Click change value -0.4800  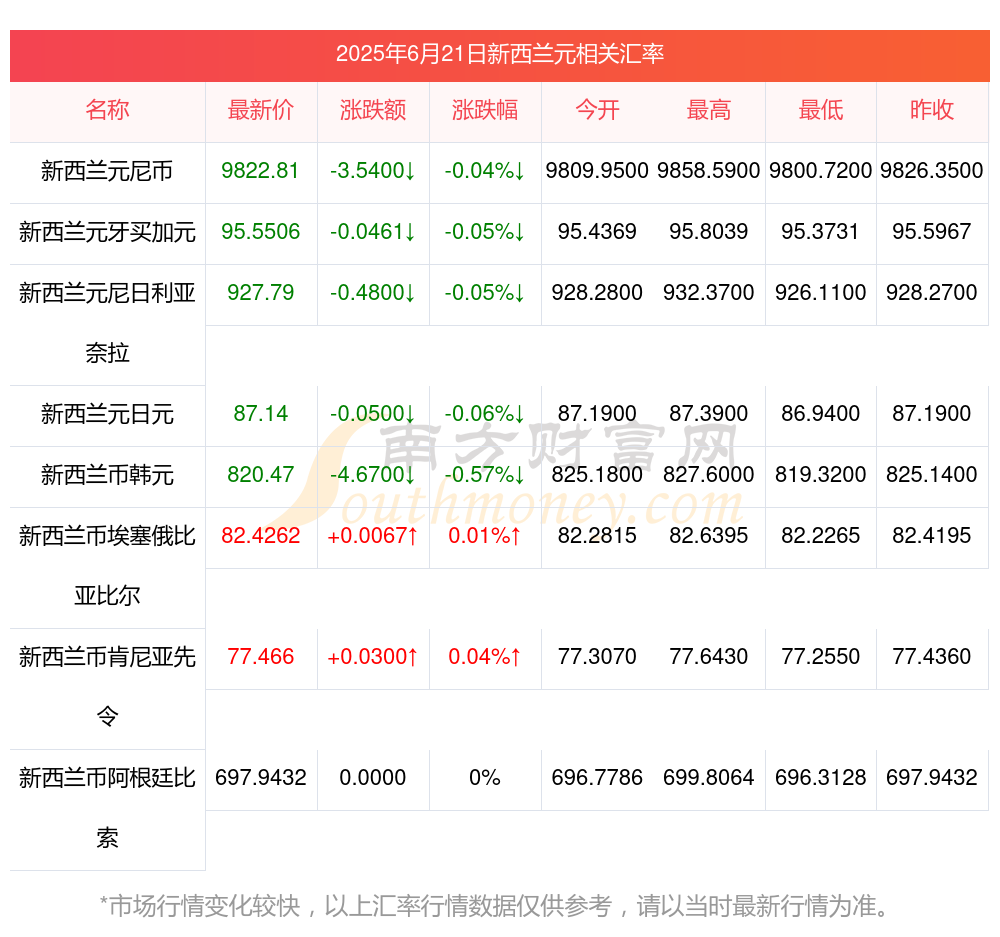click(x=372, y=293)
